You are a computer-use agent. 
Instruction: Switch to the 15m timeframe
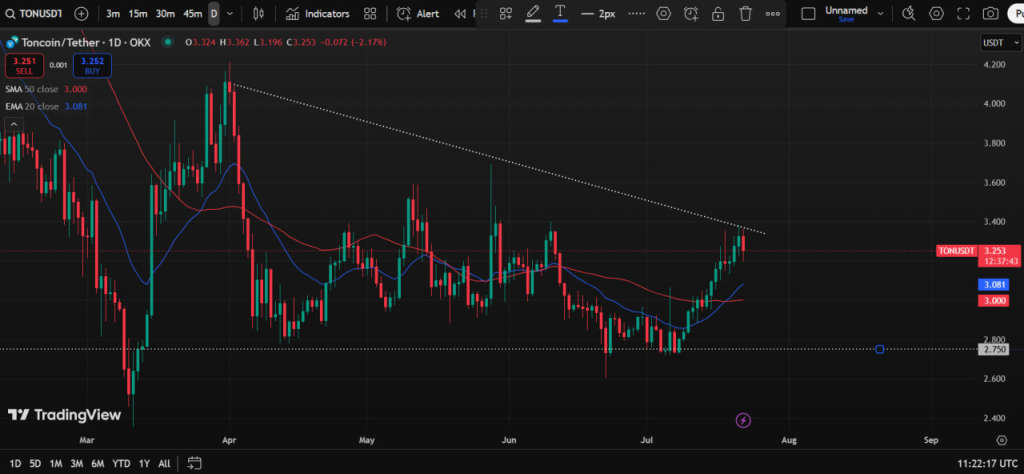tap(137, 13)
